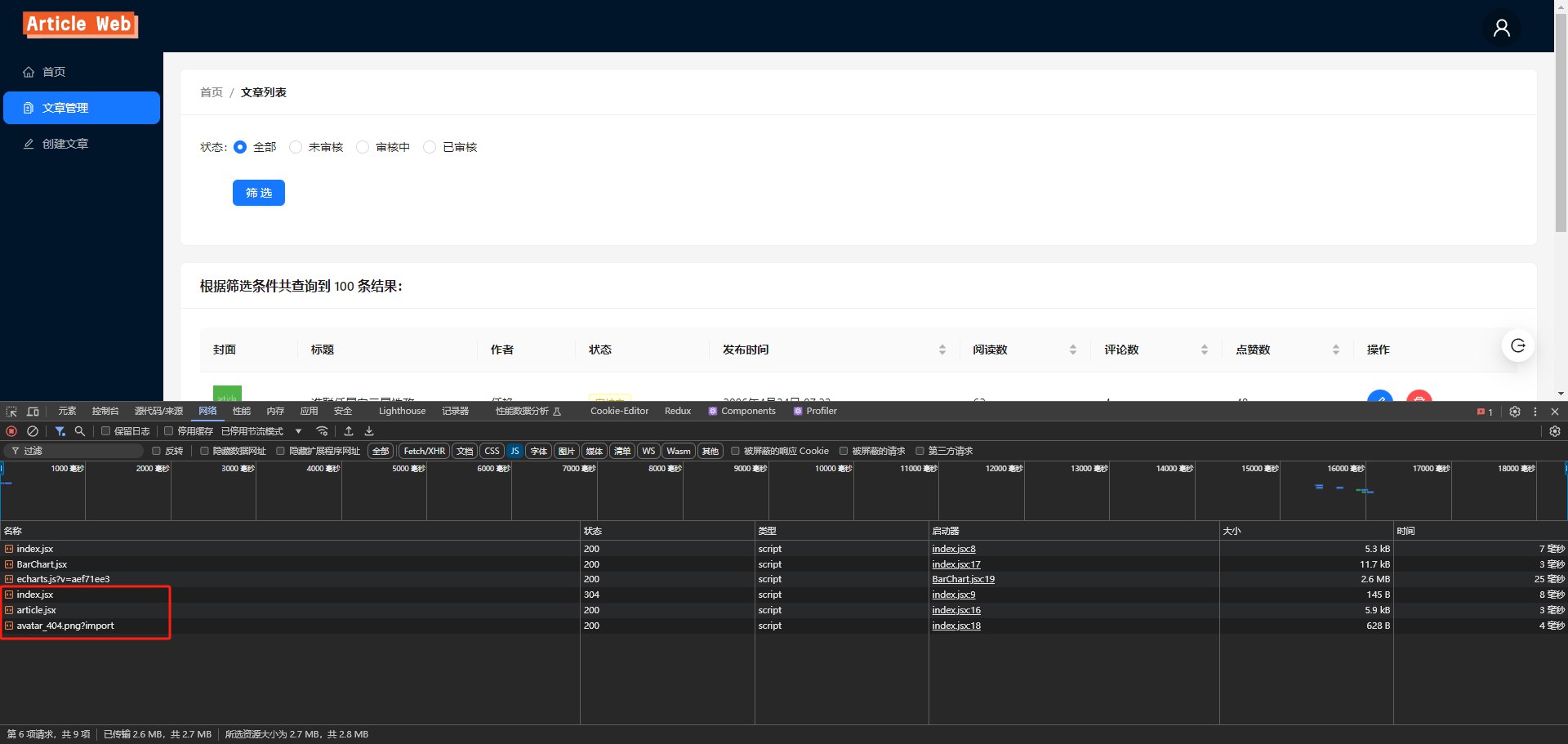Switch to the 控制台 DevTools tab
The image size is (1568, 744).
[105, 412]
